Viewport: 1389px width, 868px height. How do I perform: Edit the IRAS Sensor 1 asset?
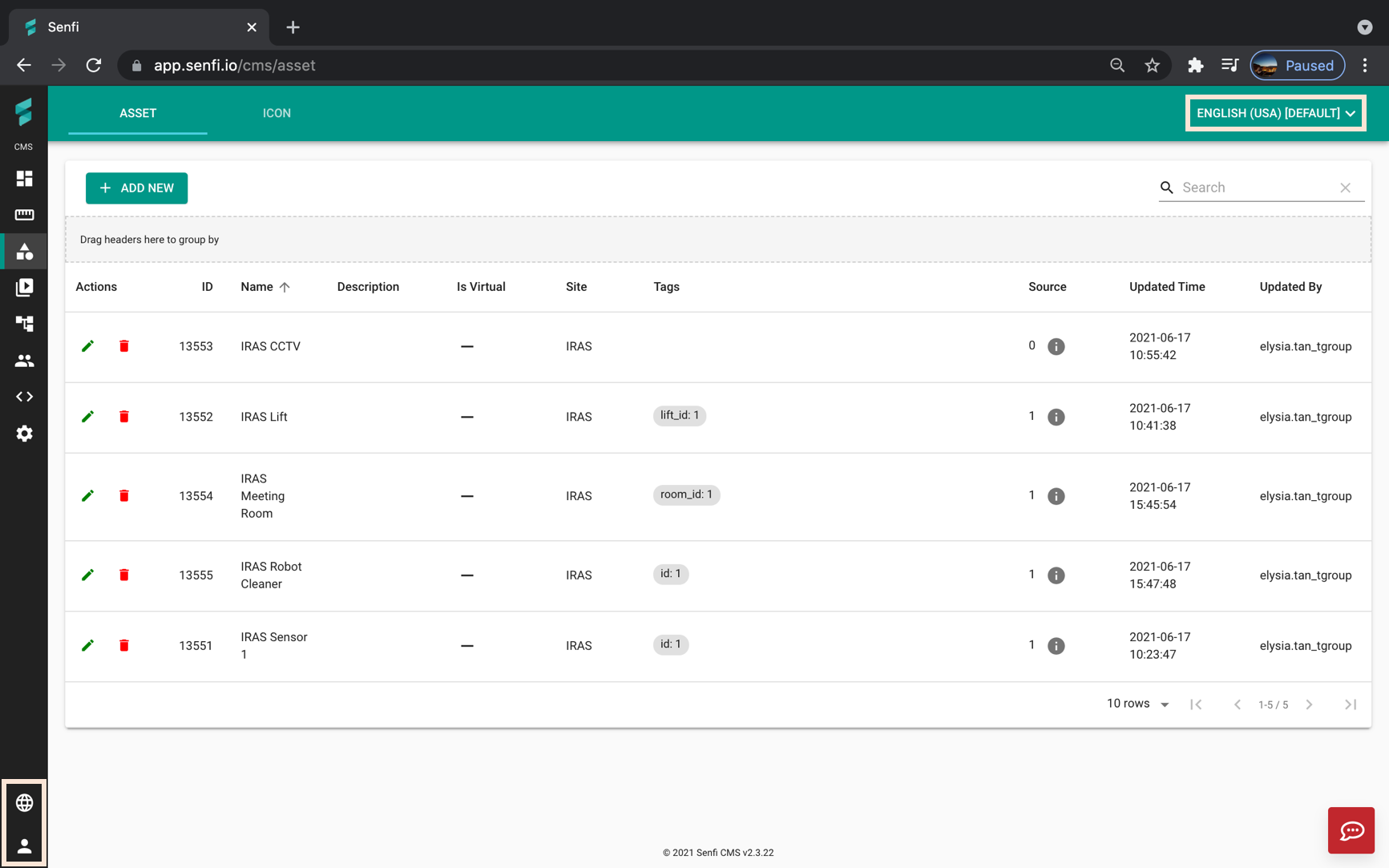coord(88,645)
